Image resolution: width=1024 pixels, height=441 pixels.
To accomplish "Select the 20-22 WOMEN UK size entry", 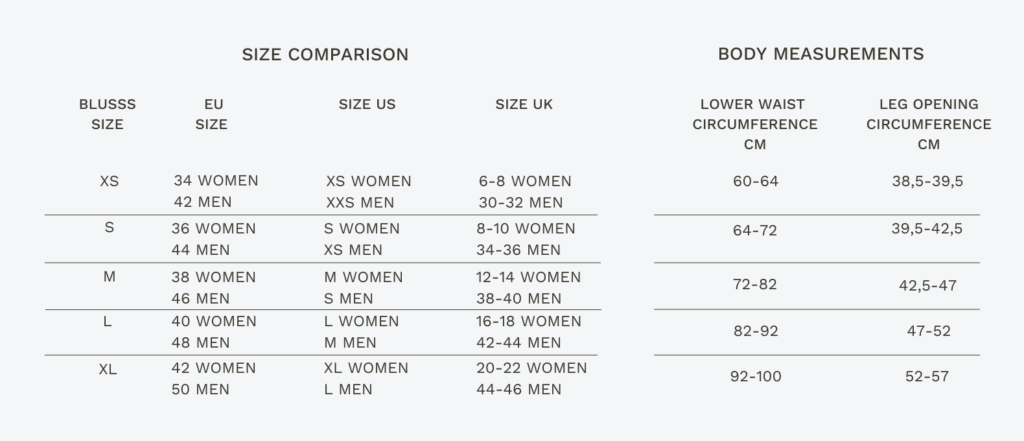I will click(x=532, y=368).
